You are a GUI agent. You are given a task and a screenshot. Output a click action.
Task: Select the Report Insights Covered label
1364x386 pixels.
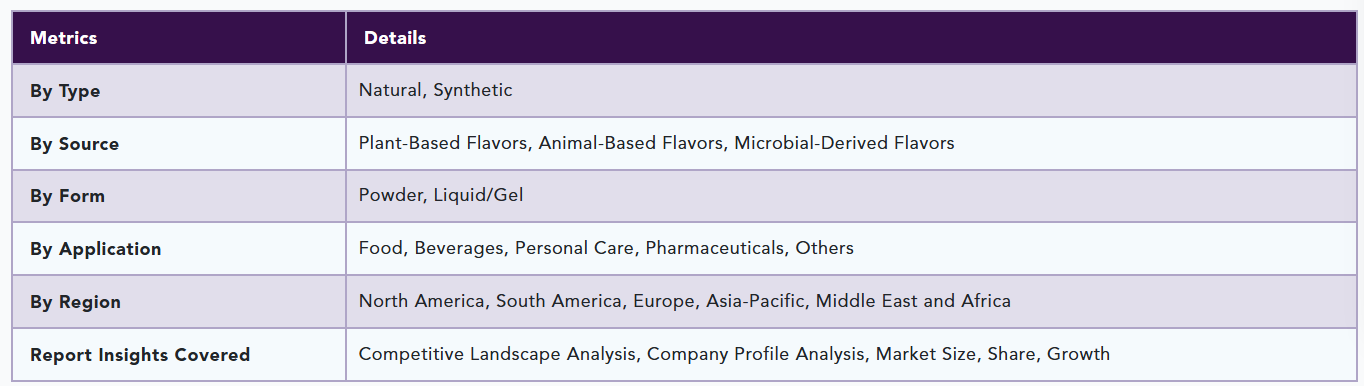tap(140, 355)
